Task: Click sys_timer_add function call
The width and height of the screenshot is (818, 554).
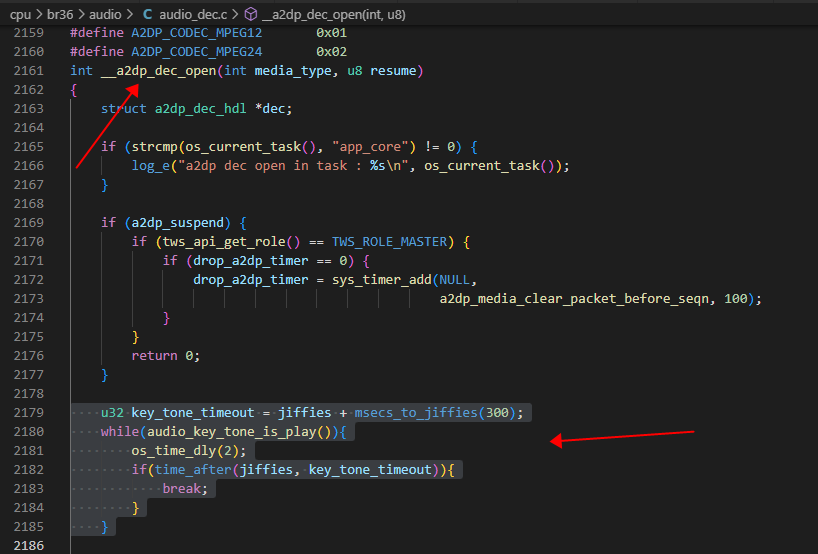Action: pos(381,280)
